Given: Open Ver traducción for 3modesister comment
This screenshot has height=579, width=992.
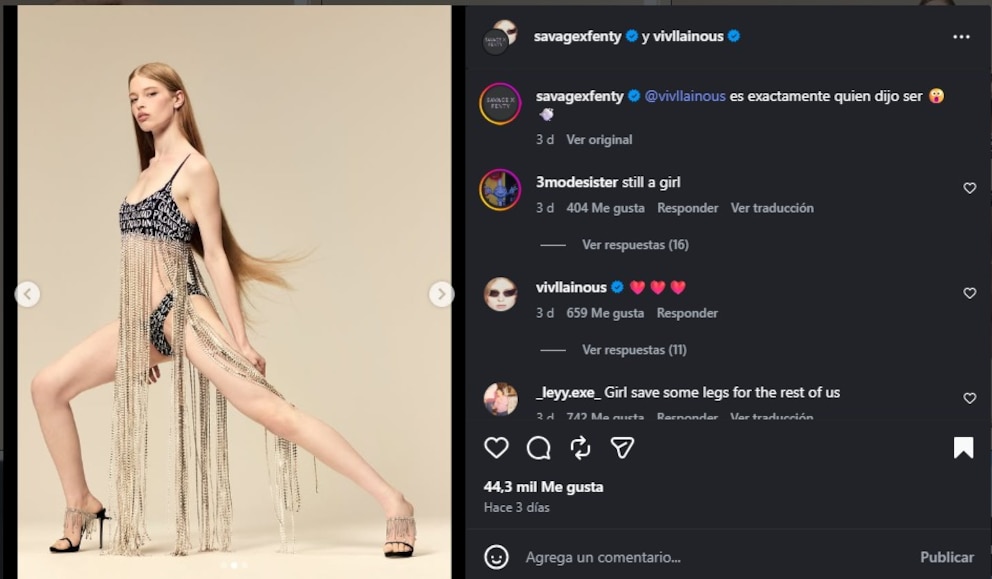Looking at the screenshot, I should [772, 208].
